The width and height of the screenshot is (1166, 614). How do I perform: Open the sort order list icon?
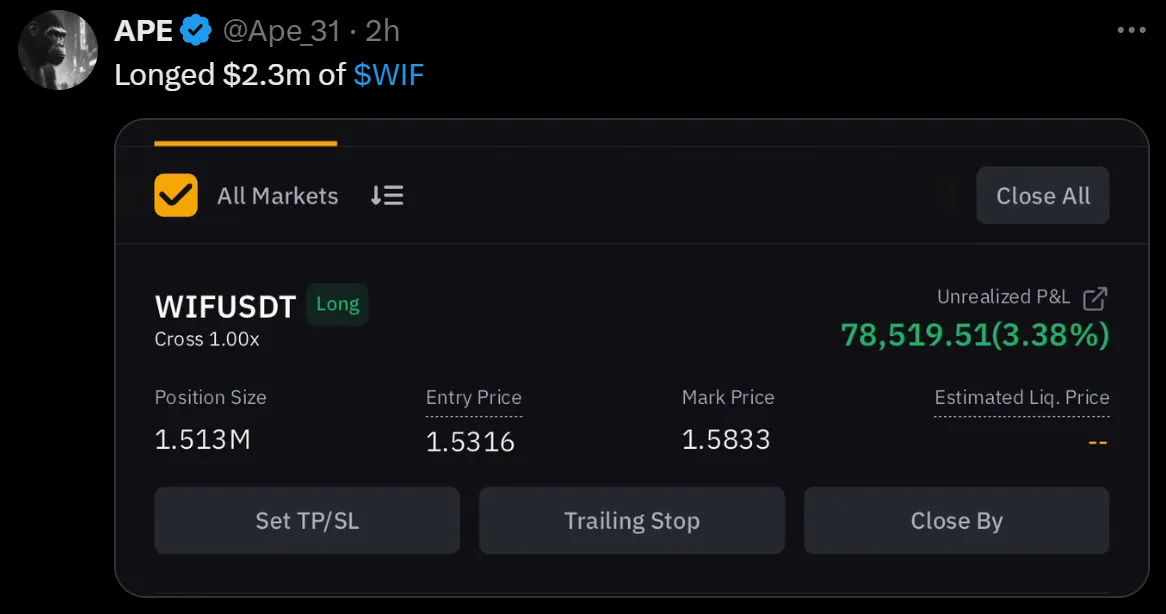[387, 195]
